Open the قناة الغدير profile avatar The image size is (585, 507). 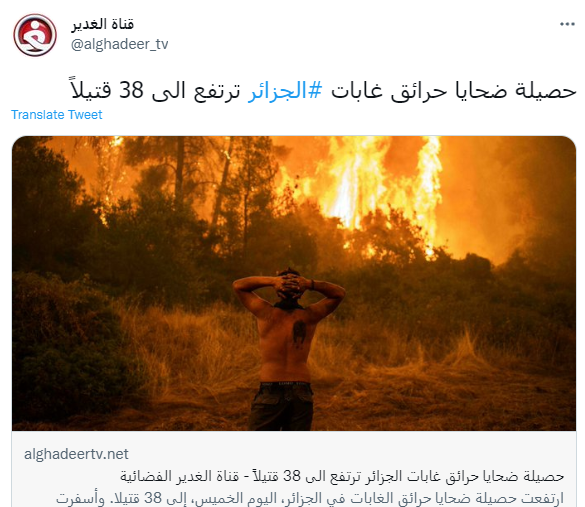(35, 35)
